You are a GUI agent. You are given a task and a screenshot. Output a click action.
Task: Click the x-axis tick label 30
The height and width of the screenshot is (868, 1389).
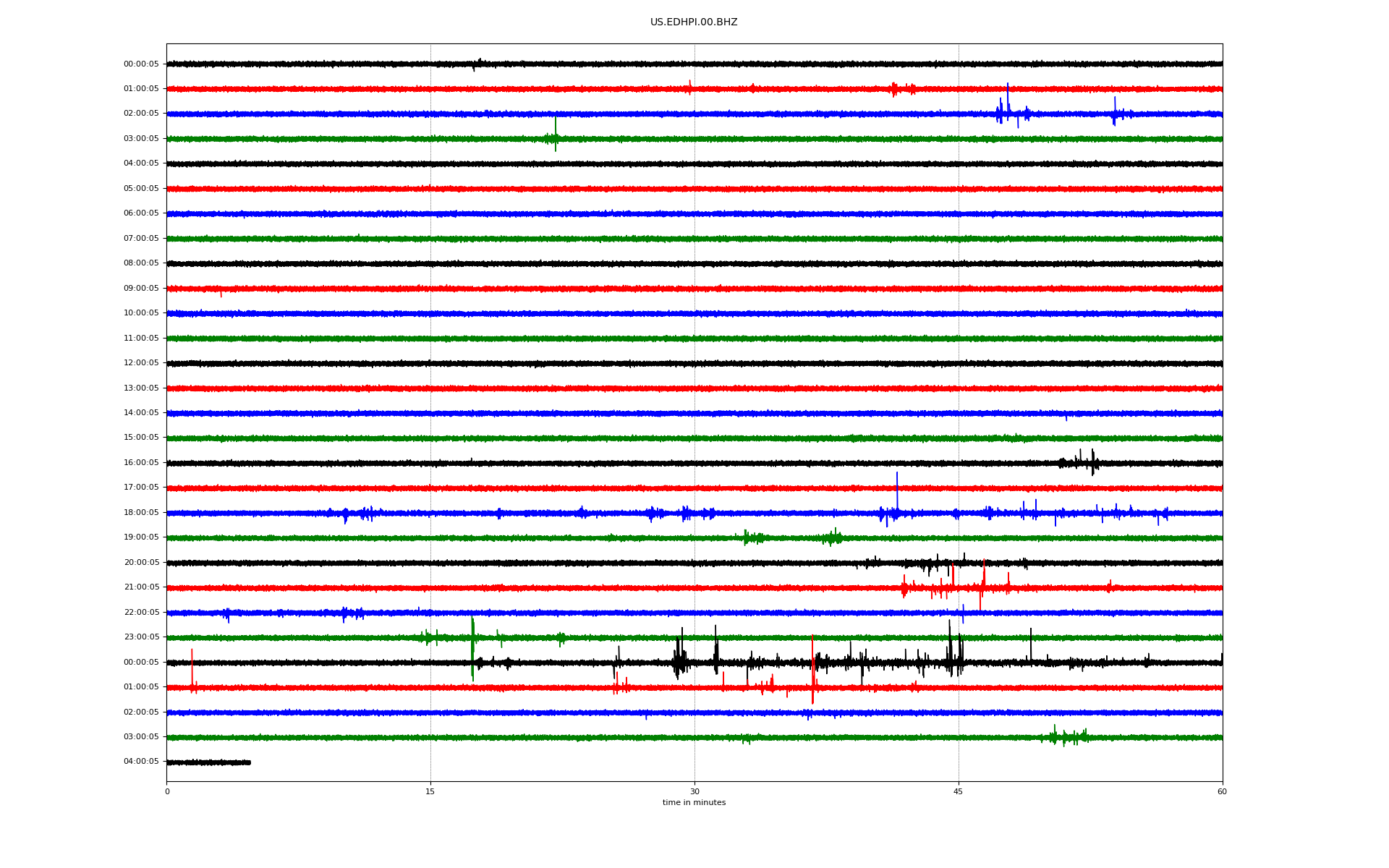pyautogui.click(x=694, y=791)
